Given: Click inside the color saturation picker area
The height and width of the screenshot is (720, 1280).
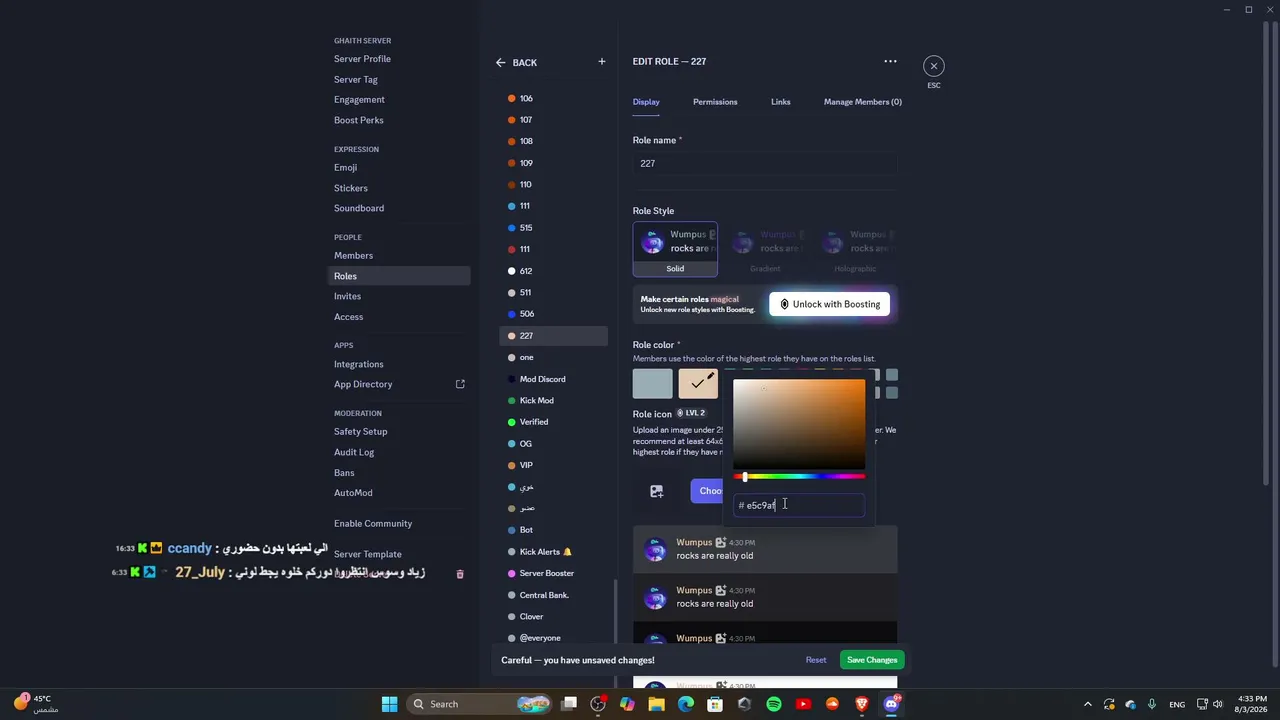Looking at the screenshot, I should (799, 424).
